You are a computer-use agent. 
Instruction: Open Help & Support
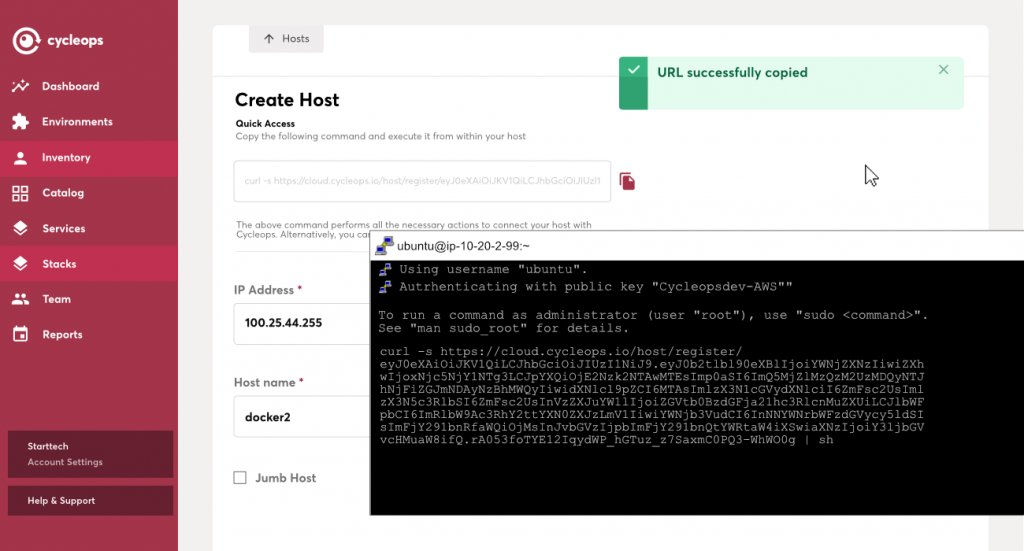tap(90, 501)
